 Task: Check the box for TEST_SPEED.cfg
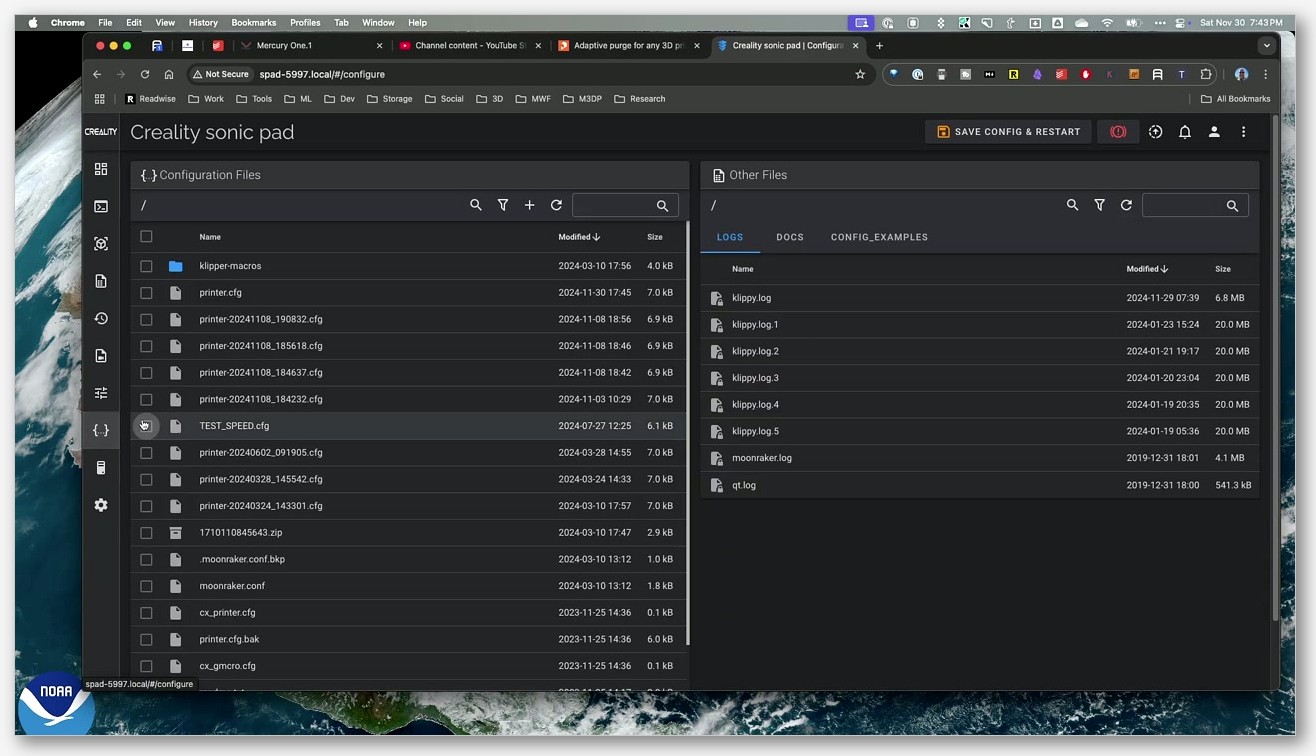(x=146, y=426)
